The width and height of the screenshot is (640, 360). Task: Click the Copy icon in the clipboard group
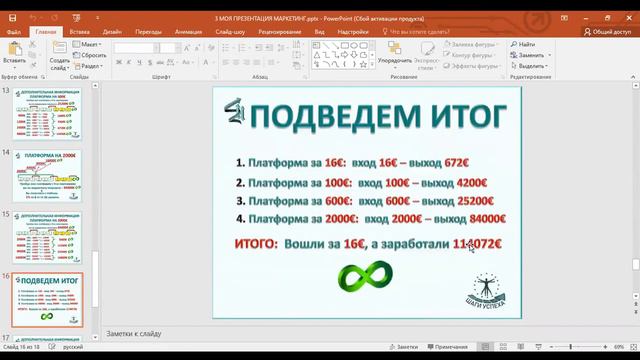(33, 55)
